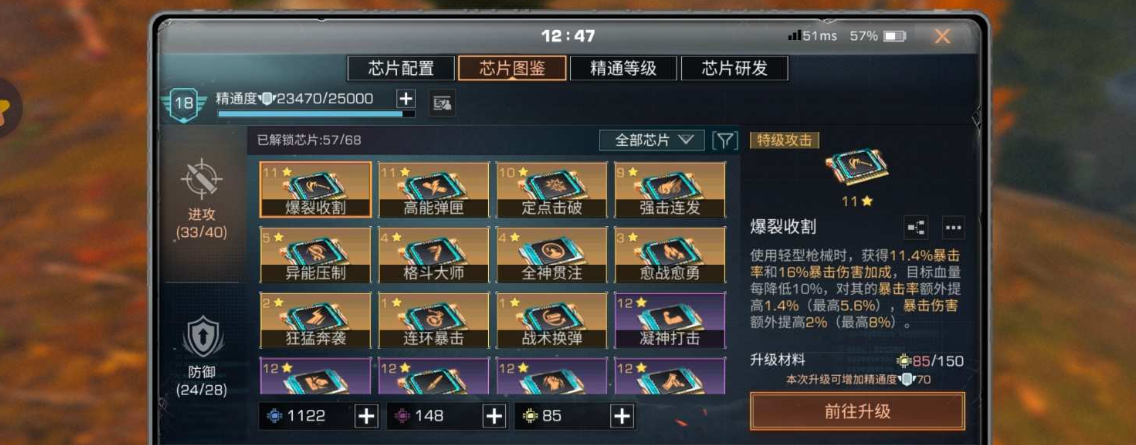Add gold currency next to 85
This screenshot has width=1136, height=445.
(x=622, y=416)
